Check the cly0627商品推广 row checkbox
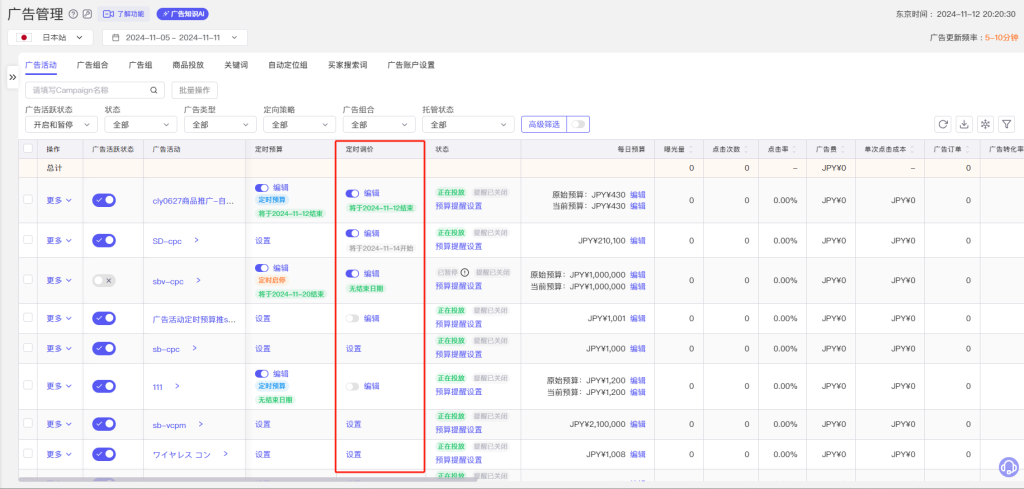 tap(27, 199)
